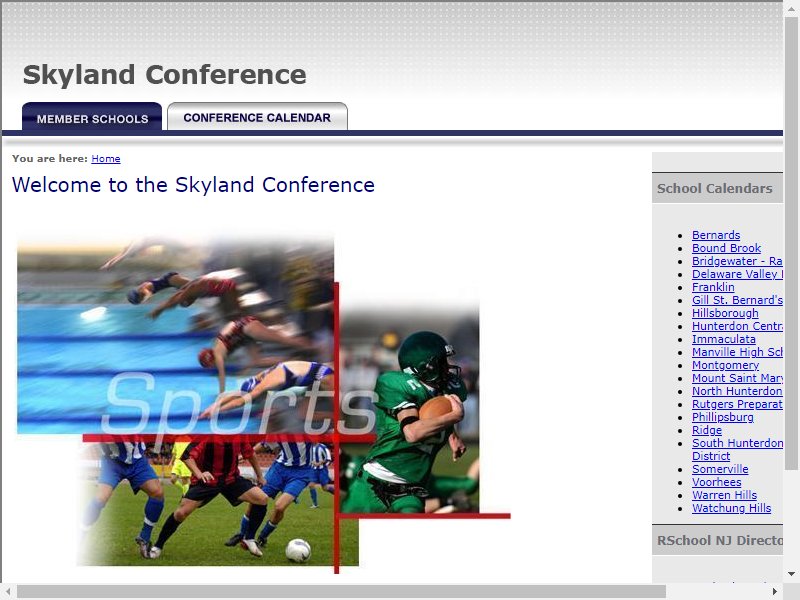Viewport: 800px width, 600px height.
Task: Click the School Calendars sidebar heading
Action: tap(714, 188)
